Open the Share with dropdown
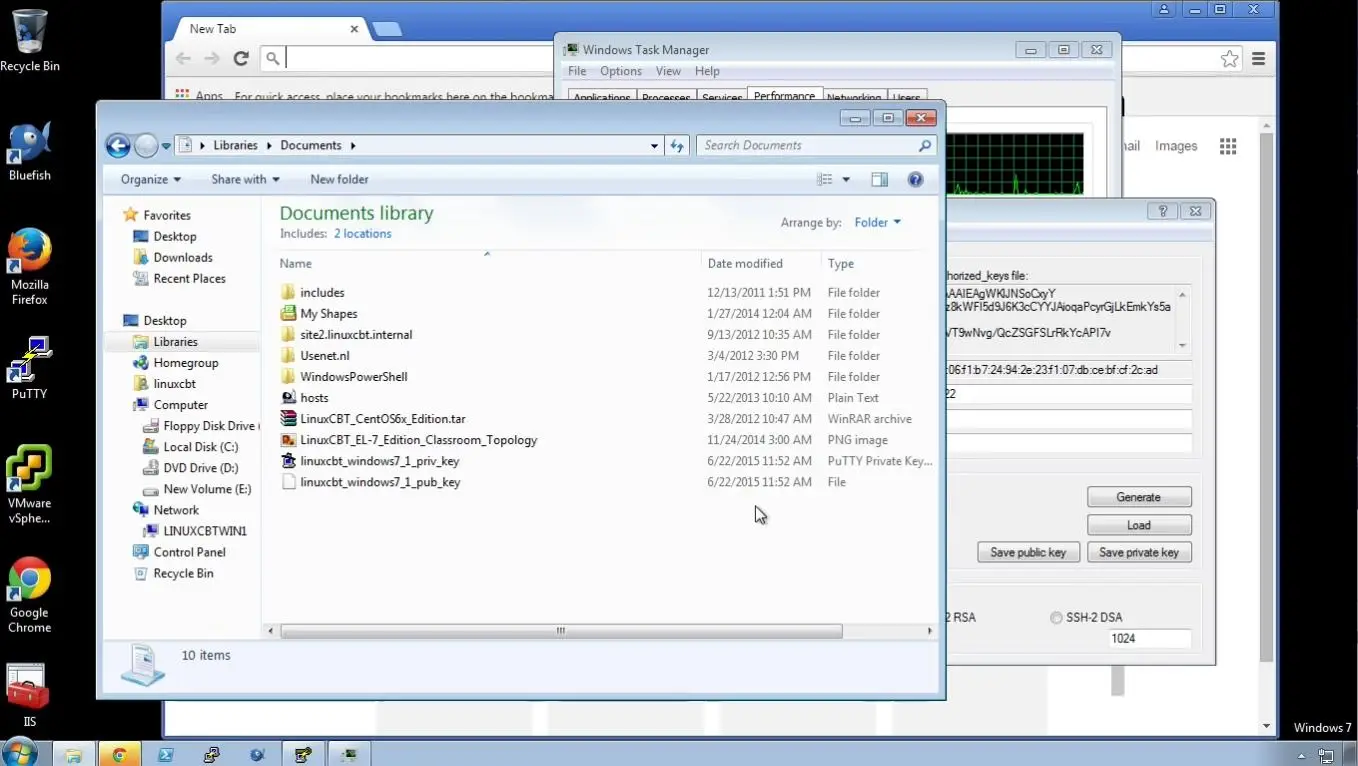Image resolution: width=1358 pixels, height=766 pixels. (245, 180)
